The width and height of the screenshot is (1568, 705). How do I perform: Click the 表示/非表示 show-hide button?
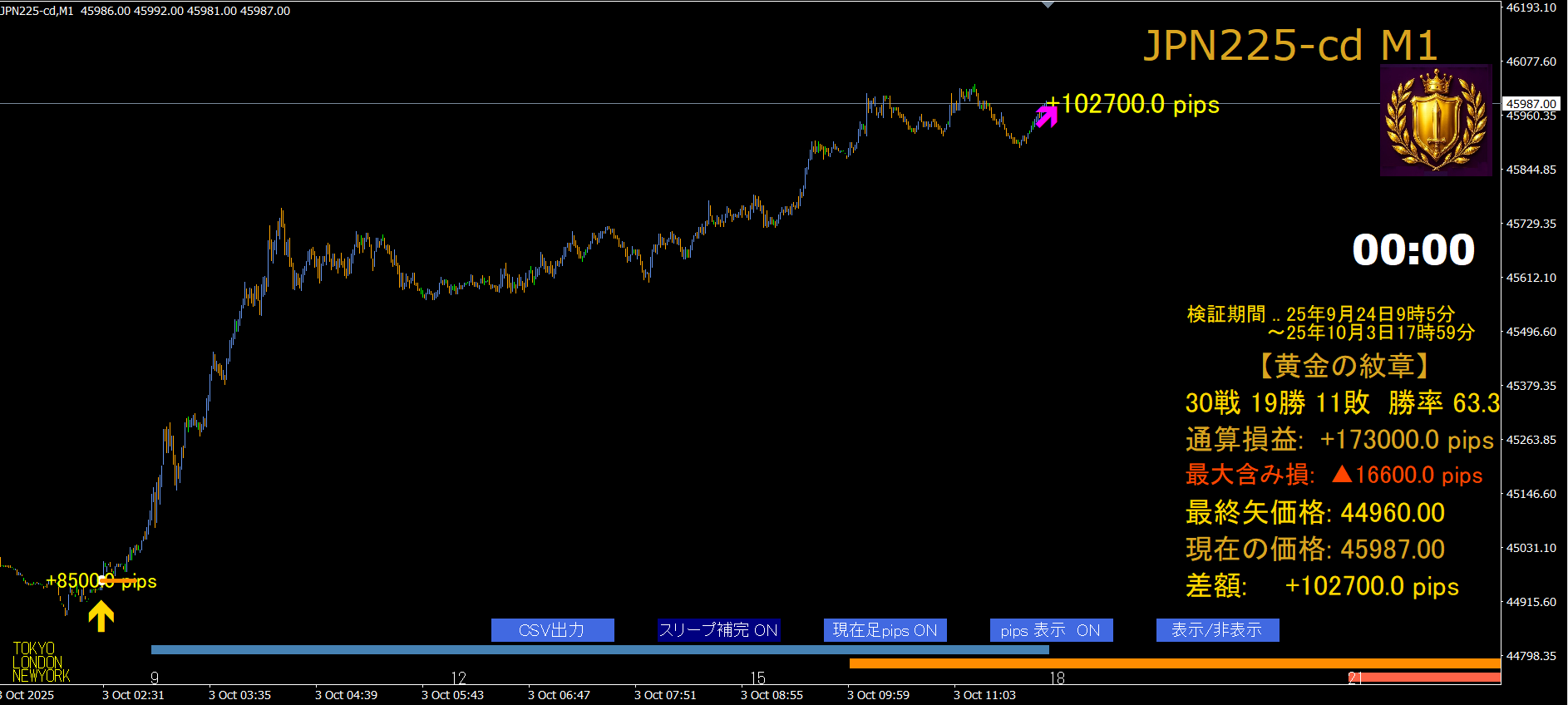[1217, 630]
